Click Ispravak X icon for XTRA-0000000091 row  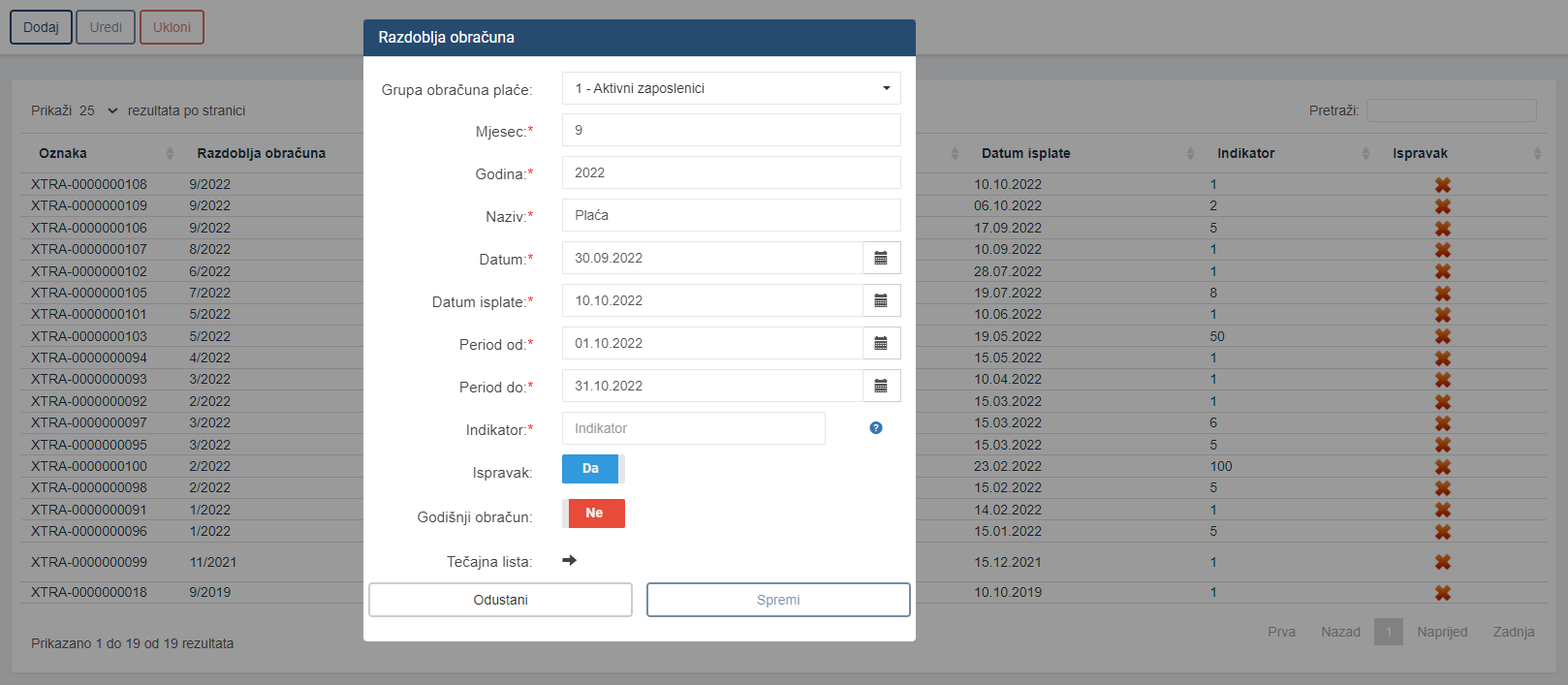pyautogui.click(x=1443, y=510)
